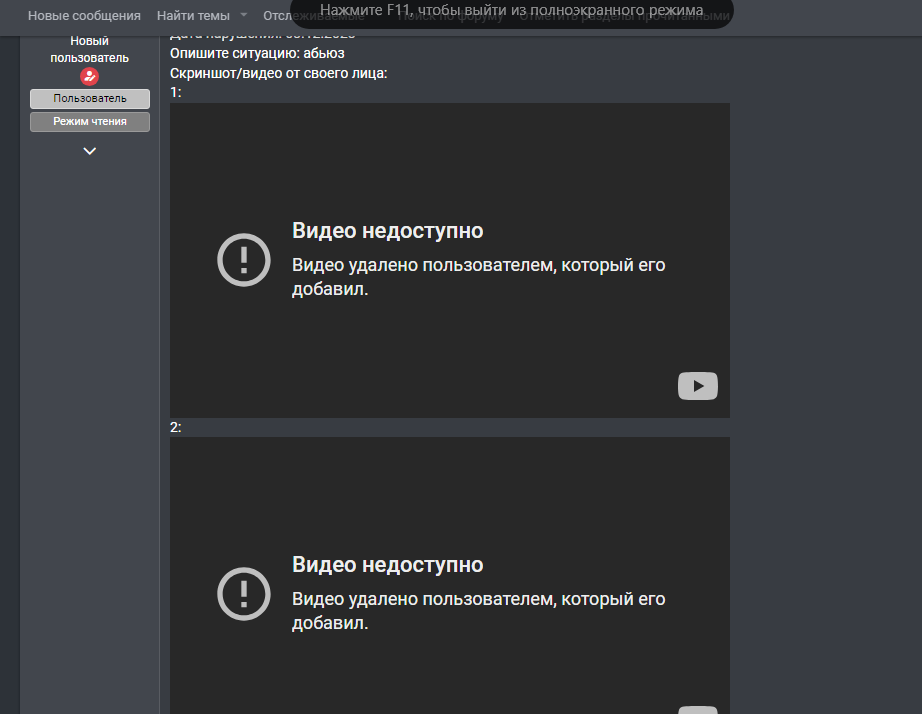Viewport: 922px width, 714px height.
Task: Click the label '1:' above first video
Action: click(175, 92)
